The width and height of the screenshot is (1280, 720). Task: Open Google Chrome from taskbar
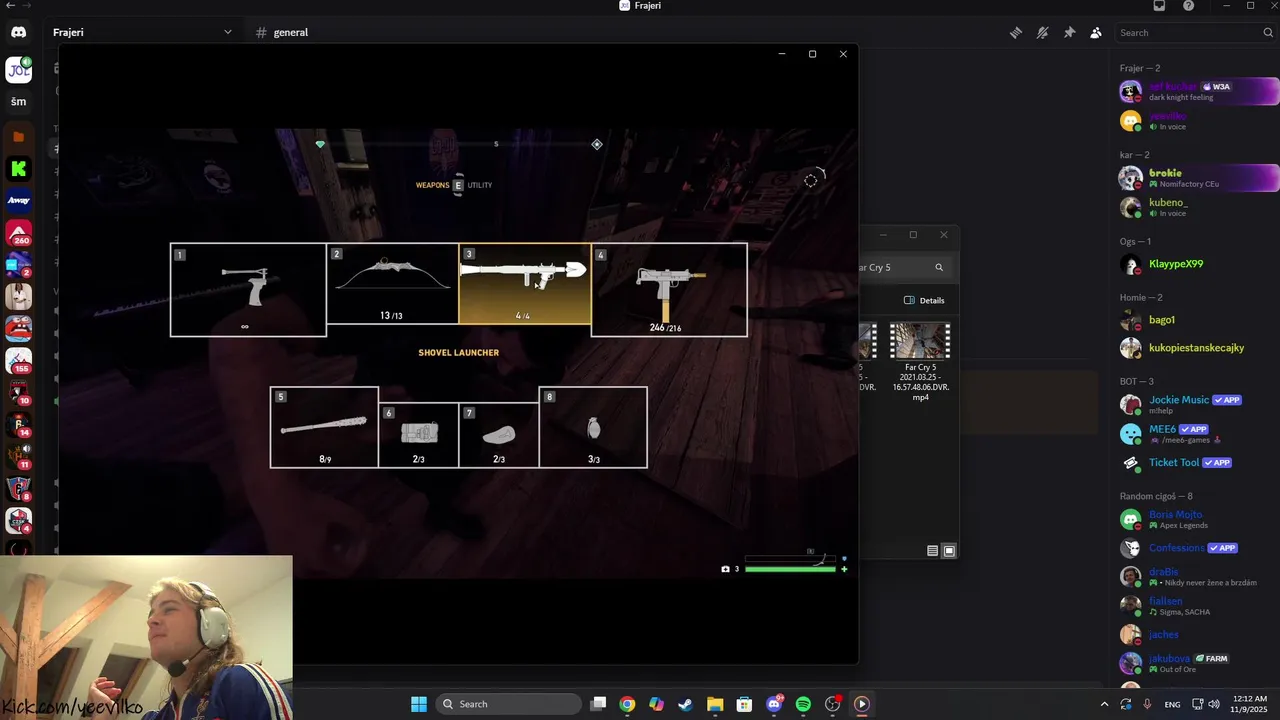coord(627,704)
